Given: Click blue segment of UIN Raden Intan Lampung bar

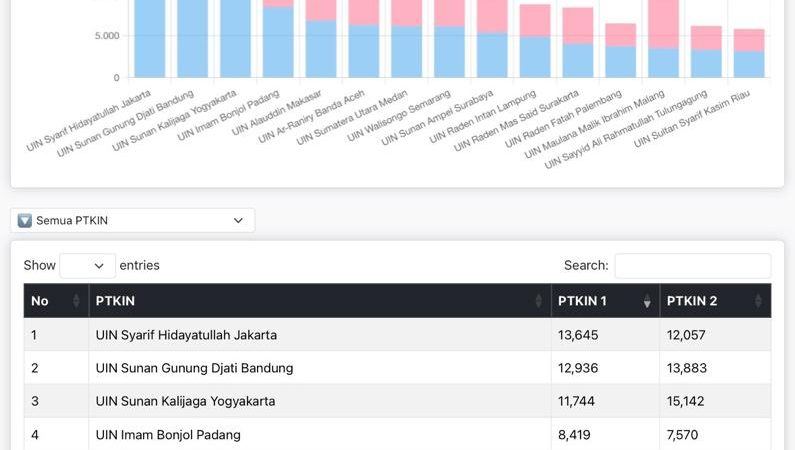Looking at the screenshot, I should click(x=535, y=57).
